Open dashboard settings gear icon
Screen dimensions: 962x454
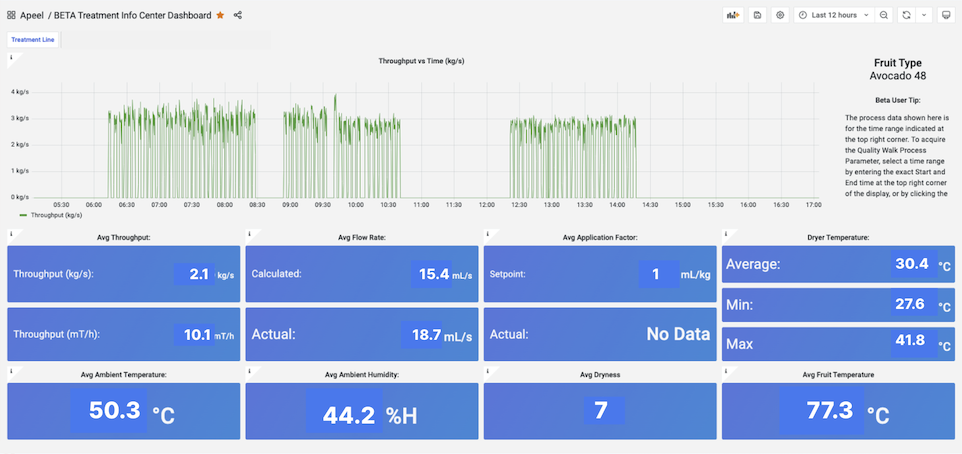[780, 15]
